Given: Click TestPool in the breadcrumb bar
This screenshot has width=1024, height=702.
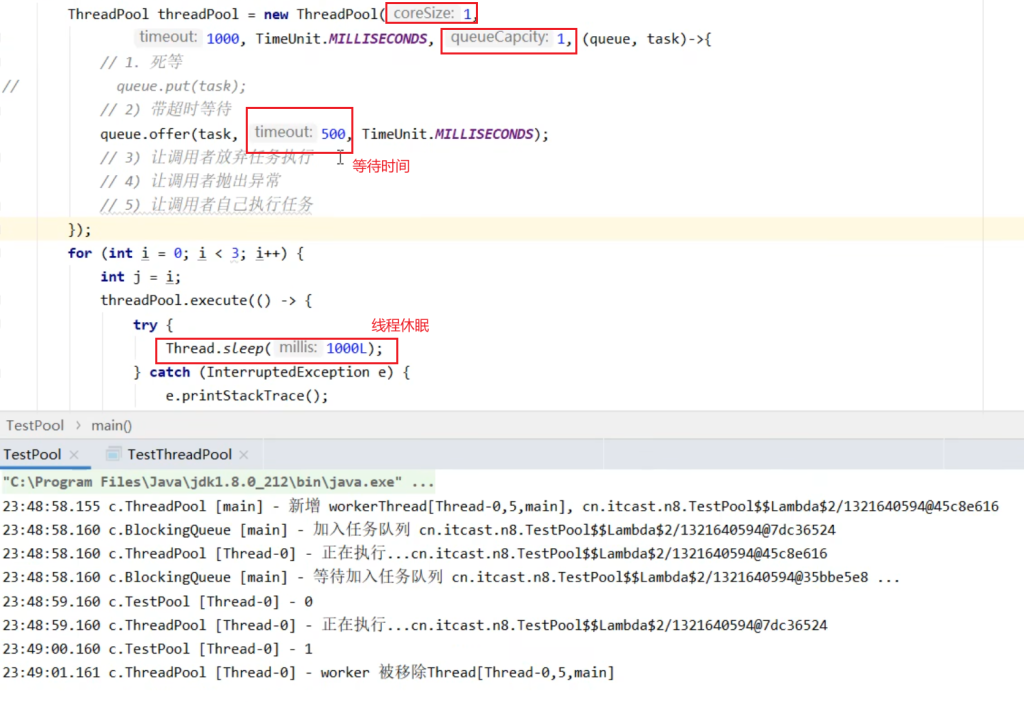Looking at the screenshot, I should 35,425.
